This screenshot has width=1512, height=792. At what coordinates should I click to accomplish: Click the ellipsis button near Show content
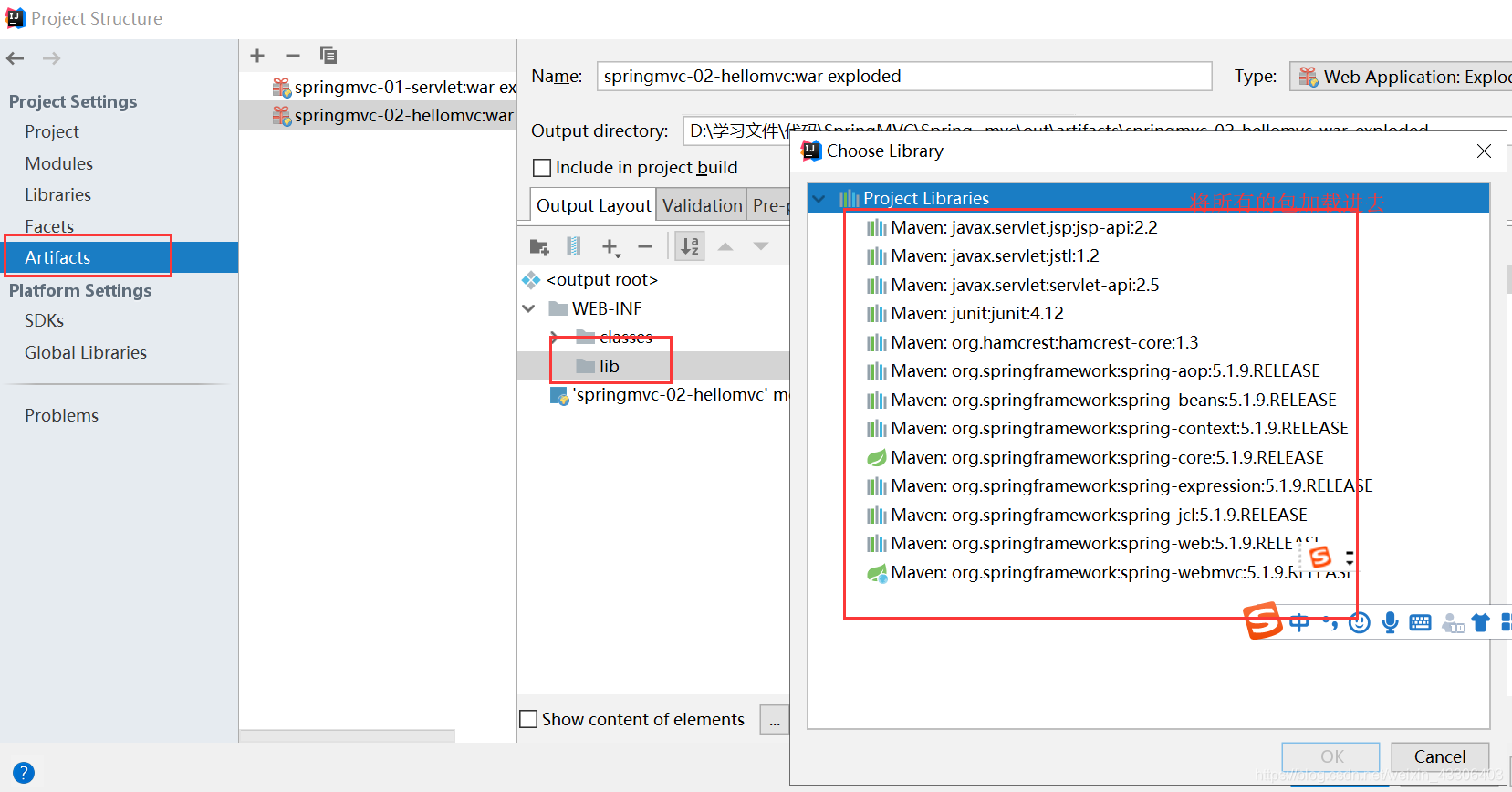775,719
